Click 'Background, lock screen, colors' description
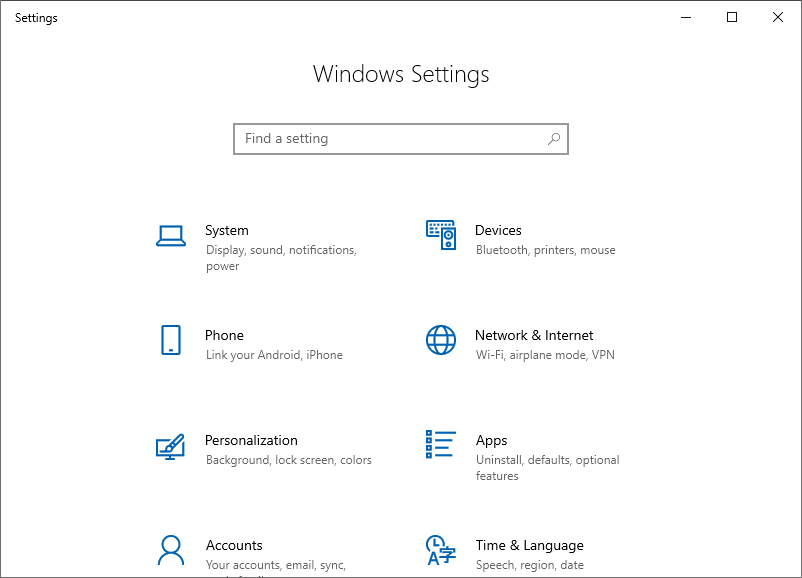Image resolution: width=802 pixels, height=578 pixels. [x=288, y=460]
